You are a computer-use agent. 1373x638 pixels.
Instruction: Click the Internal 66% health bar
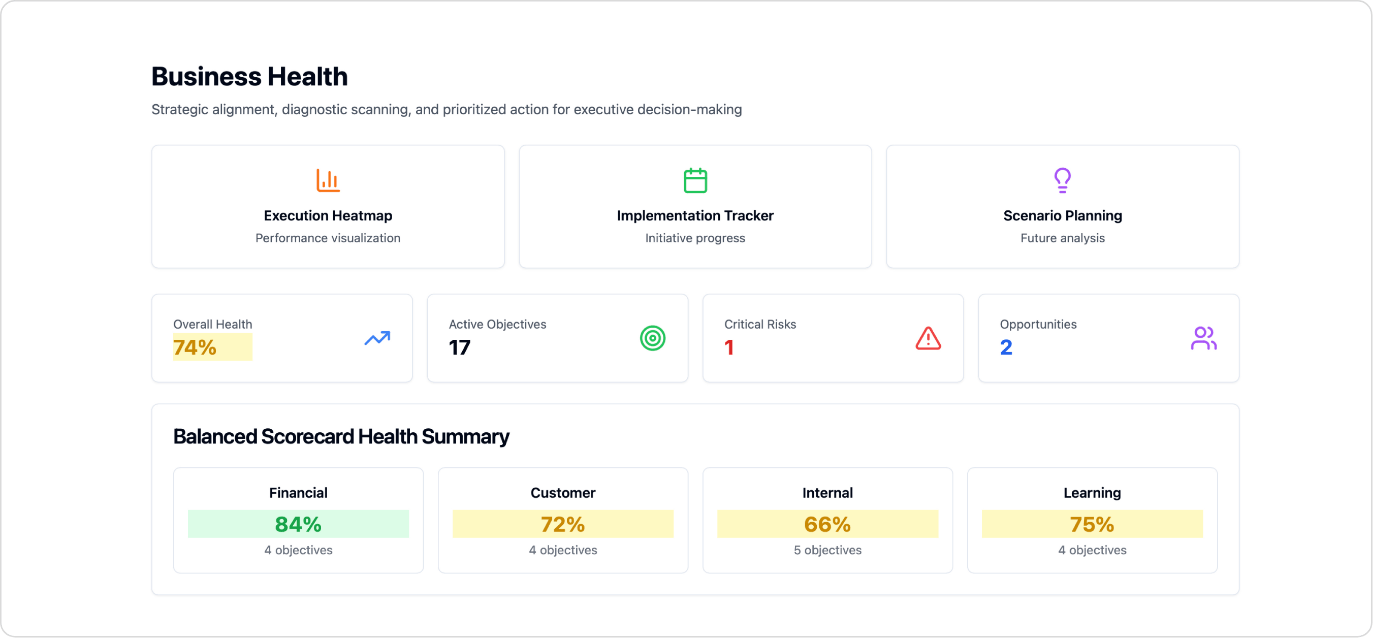click(827, 524)
